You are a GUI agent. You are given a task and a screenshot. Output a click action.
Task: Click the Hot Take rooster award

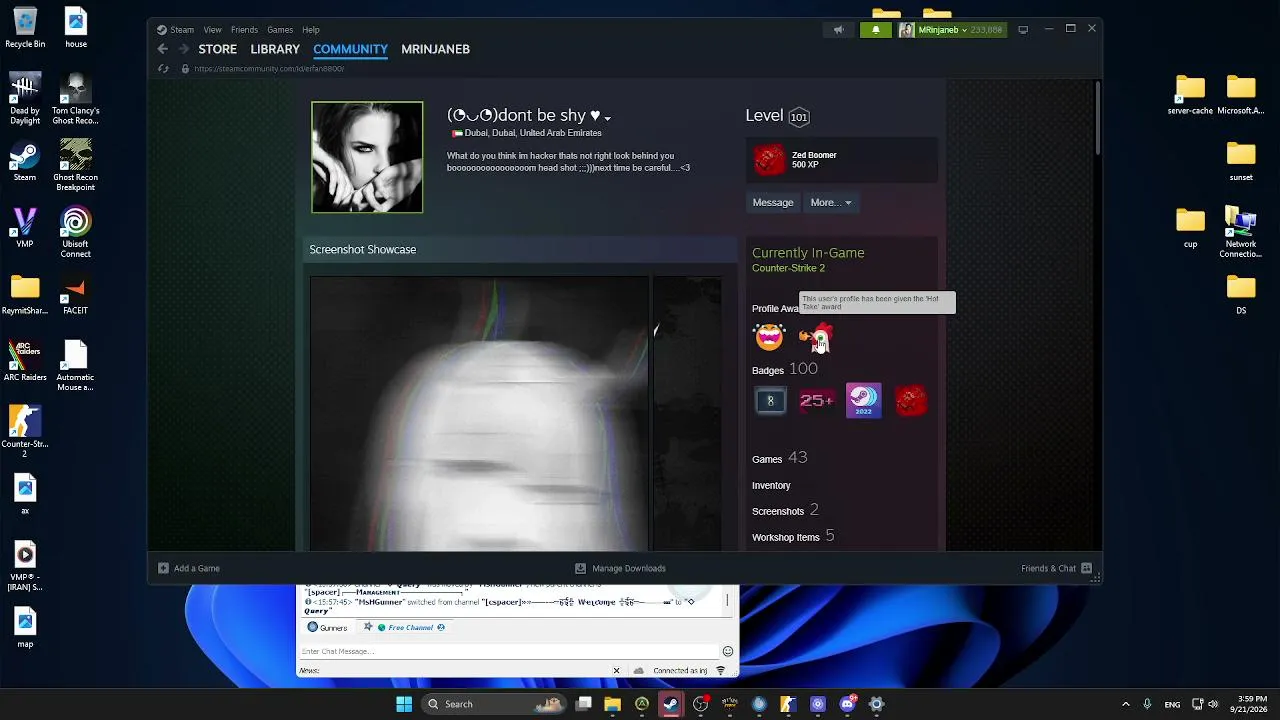(x=817, y=337)
